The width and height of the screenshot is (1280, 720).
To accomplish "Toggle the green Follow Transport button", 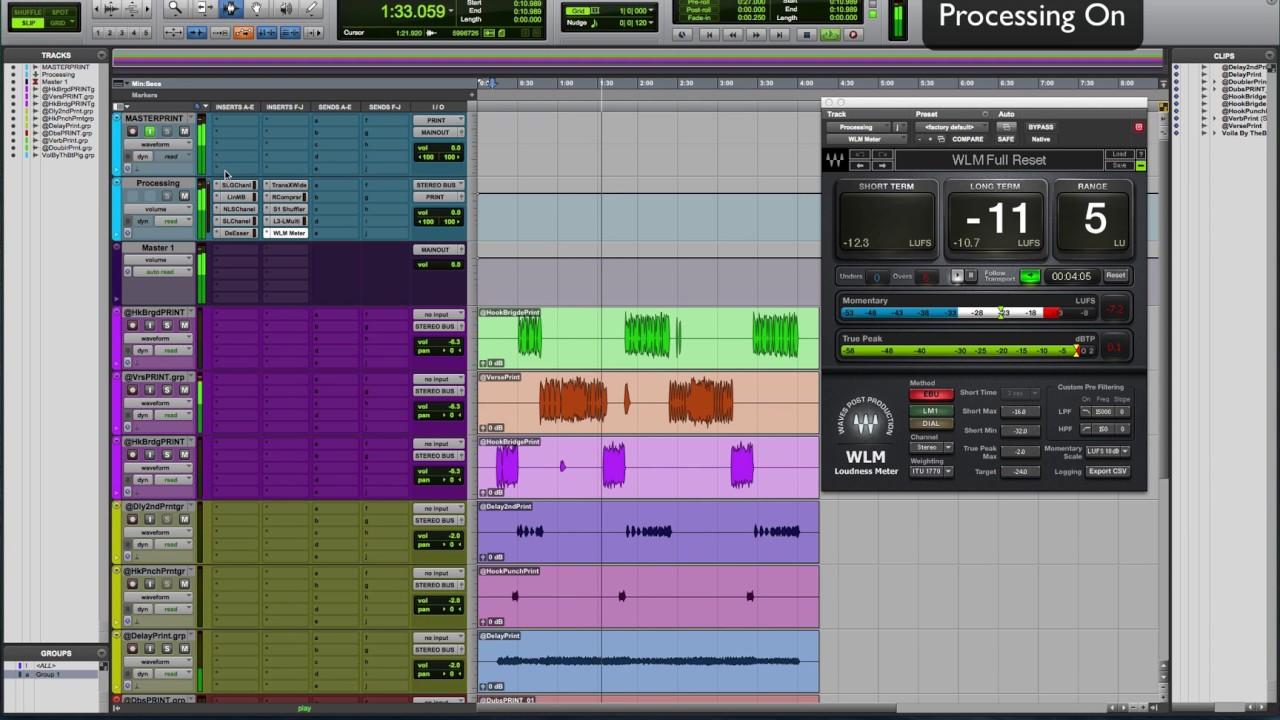I will click(x=1030, y=276).
